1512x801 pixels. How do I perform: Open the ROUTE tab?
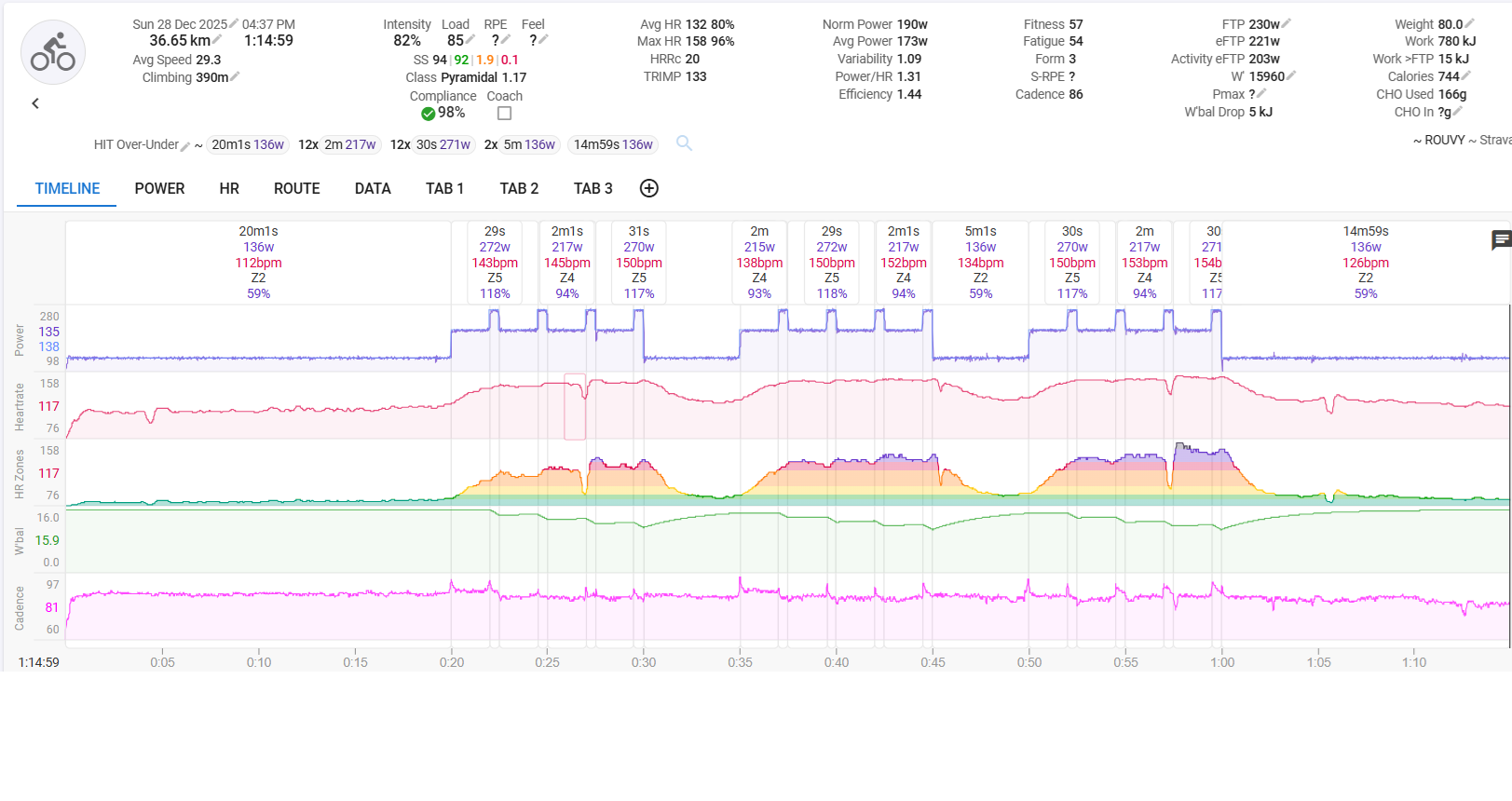pos(296,188)
